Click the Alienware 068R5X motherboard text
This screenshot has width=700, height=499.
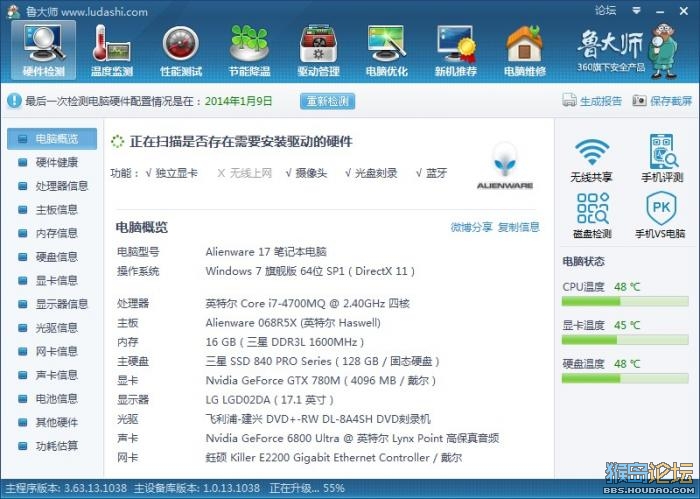[293, 323]
